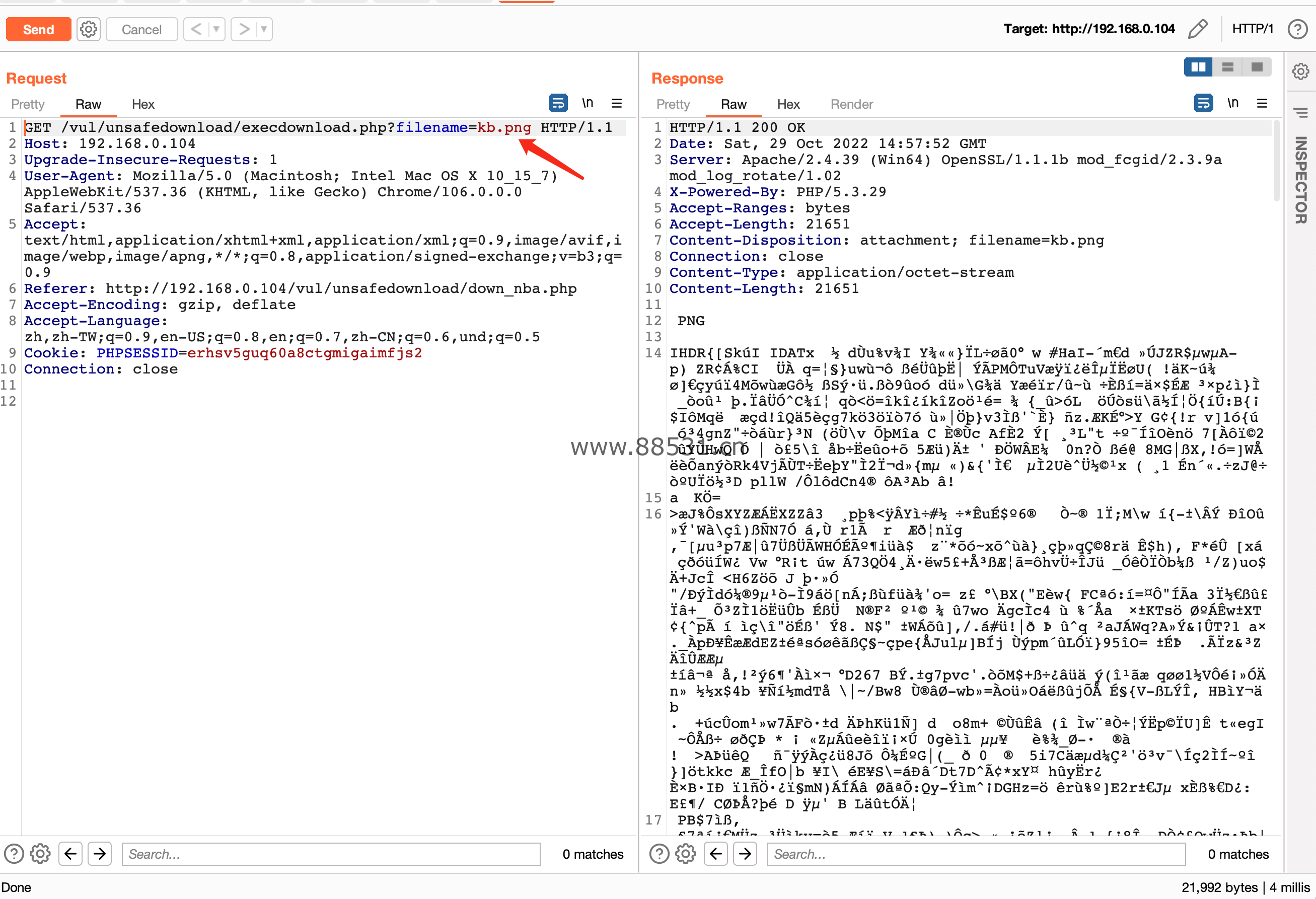Click Accept-Encoding gzip, deflate line
This screenshot has width=1316, height=899.
point(160,305)
